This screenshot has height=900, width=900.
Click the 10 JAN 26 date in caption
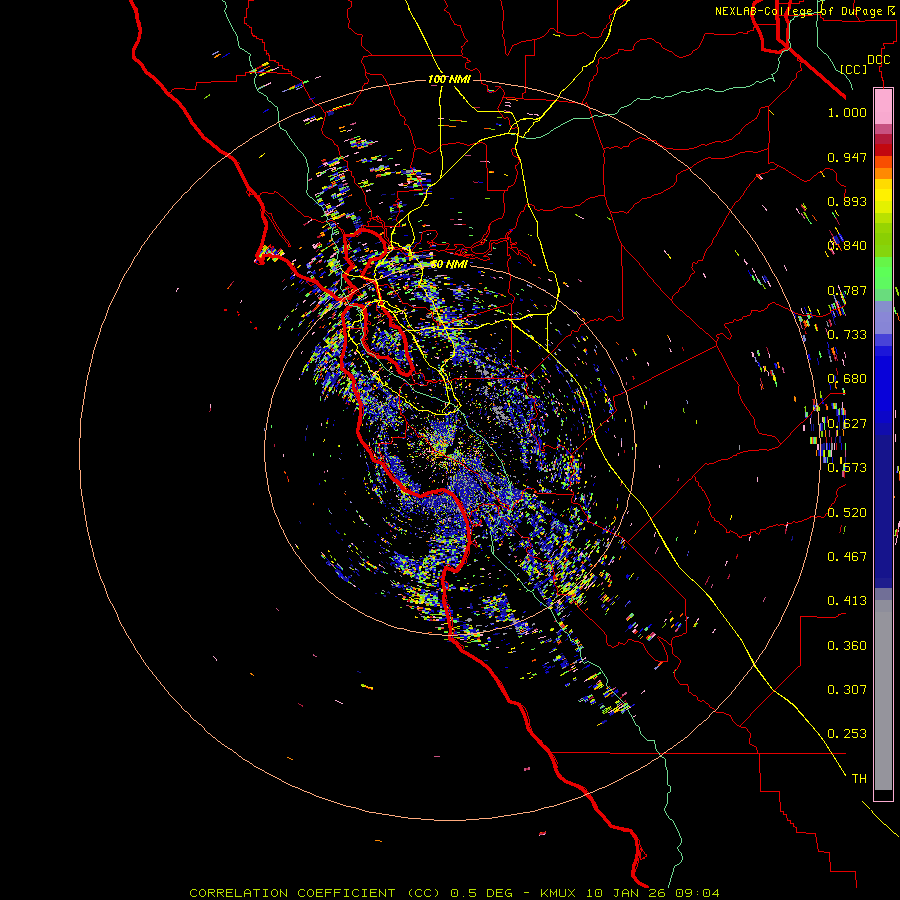click(627, 893)
